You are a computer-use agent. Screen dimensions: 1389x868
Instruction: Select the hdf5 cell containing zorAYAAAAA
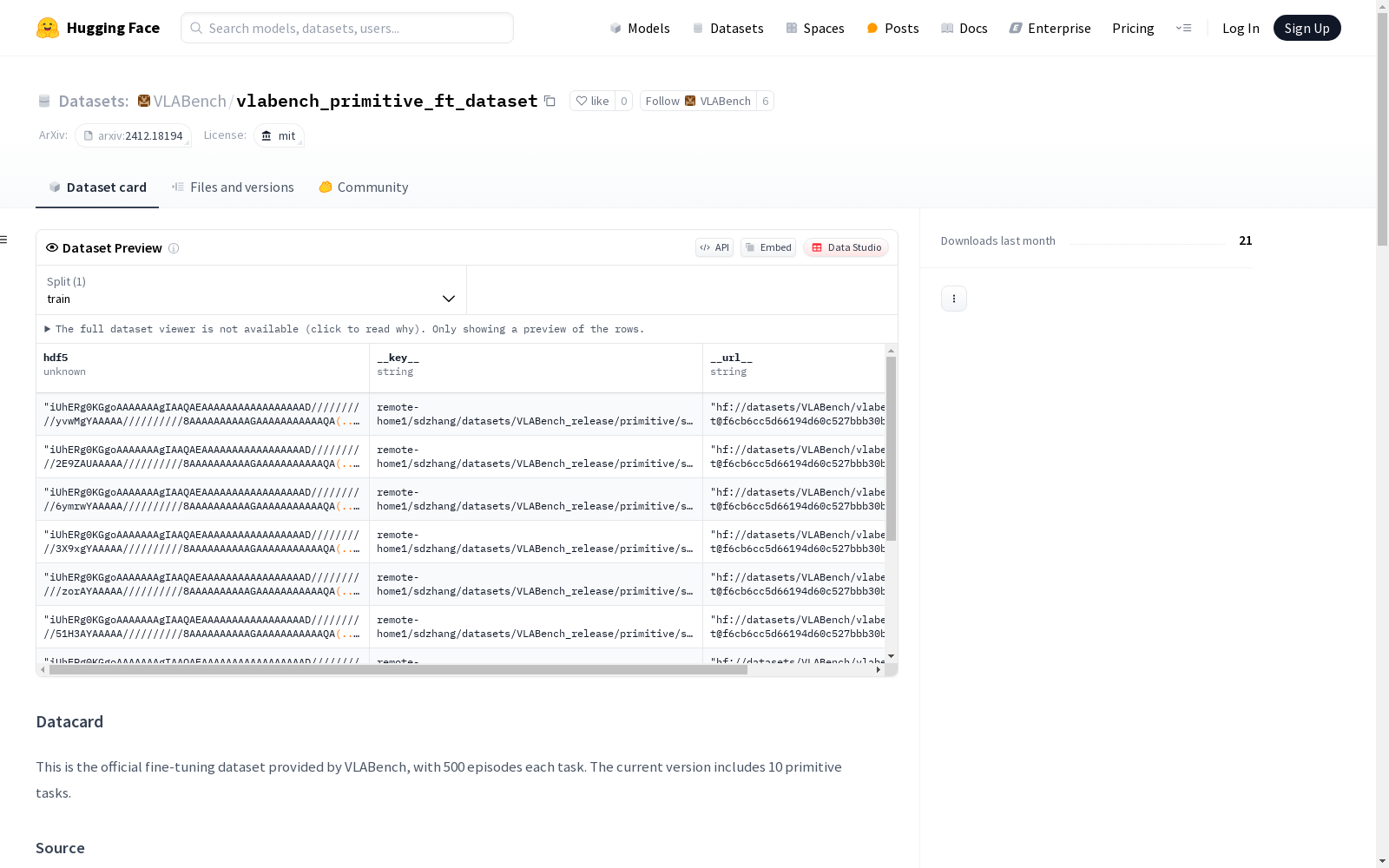point(202,584)
